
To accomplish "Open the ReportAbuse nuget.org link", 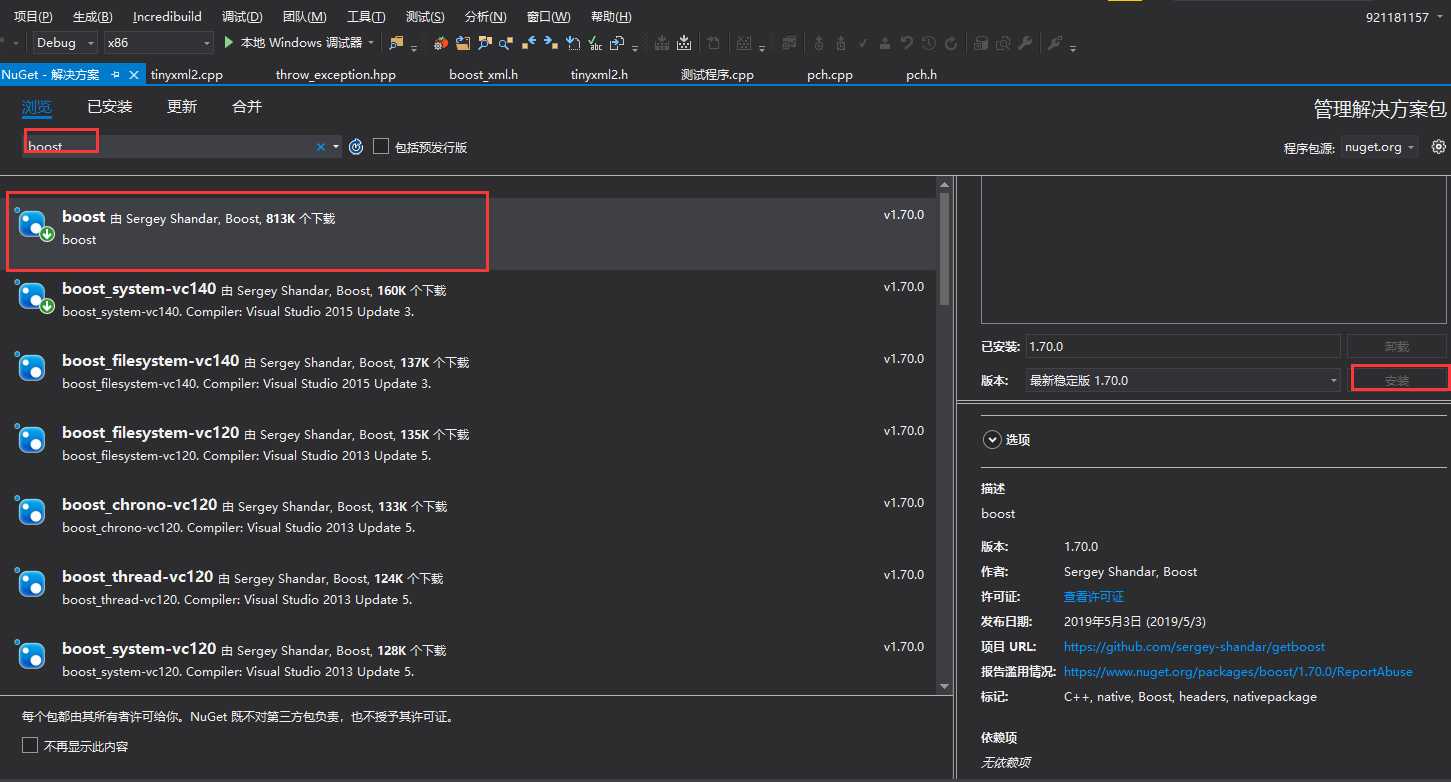I will click(1238, 671).
